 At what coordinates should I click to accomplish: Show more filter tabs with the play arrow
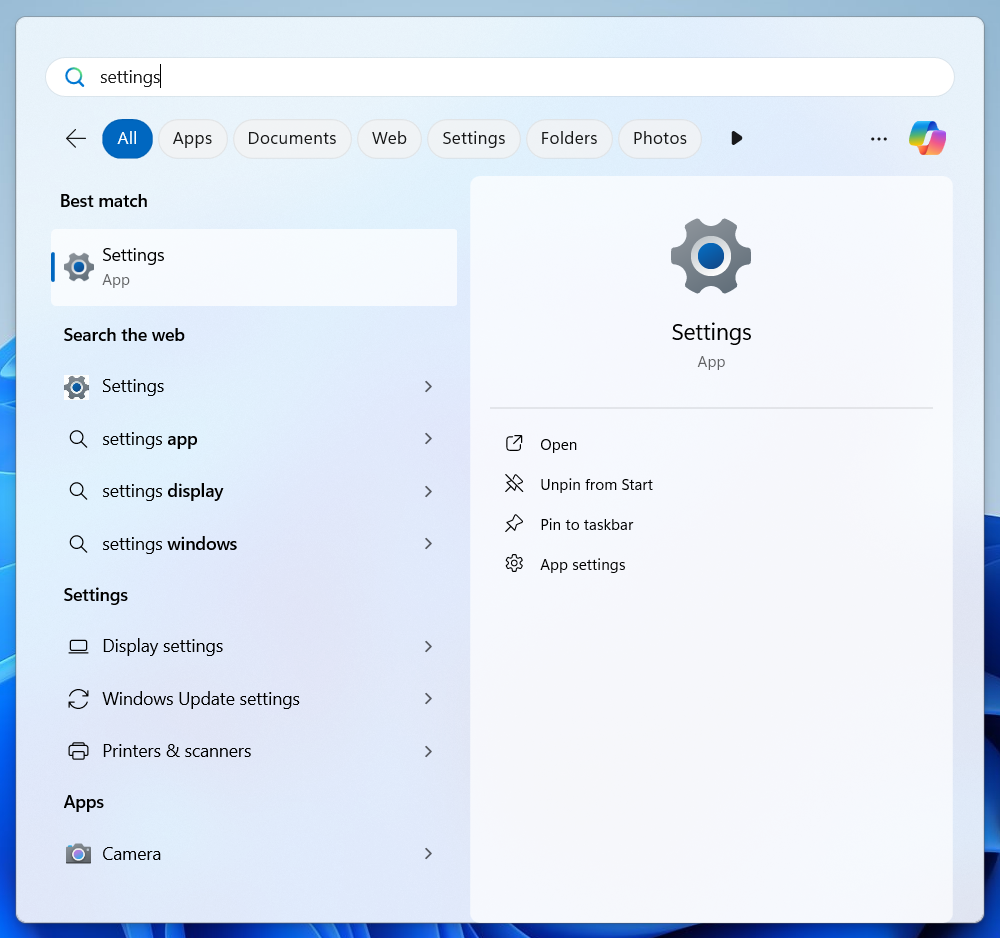point(737,138)
